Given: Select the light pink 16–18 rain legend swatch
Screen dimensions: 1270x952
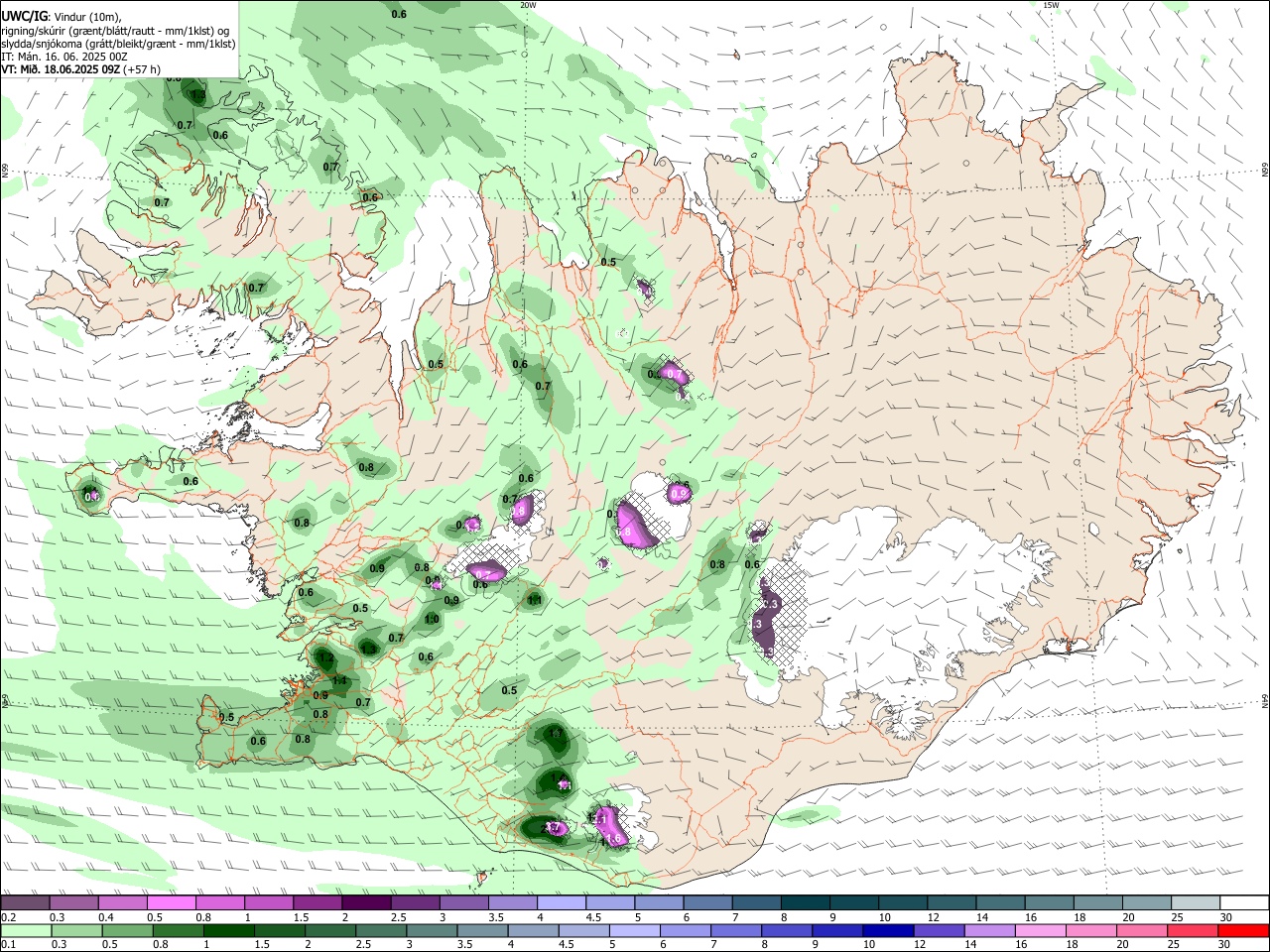Looking at the screenshot, I should click(1041, 930).
